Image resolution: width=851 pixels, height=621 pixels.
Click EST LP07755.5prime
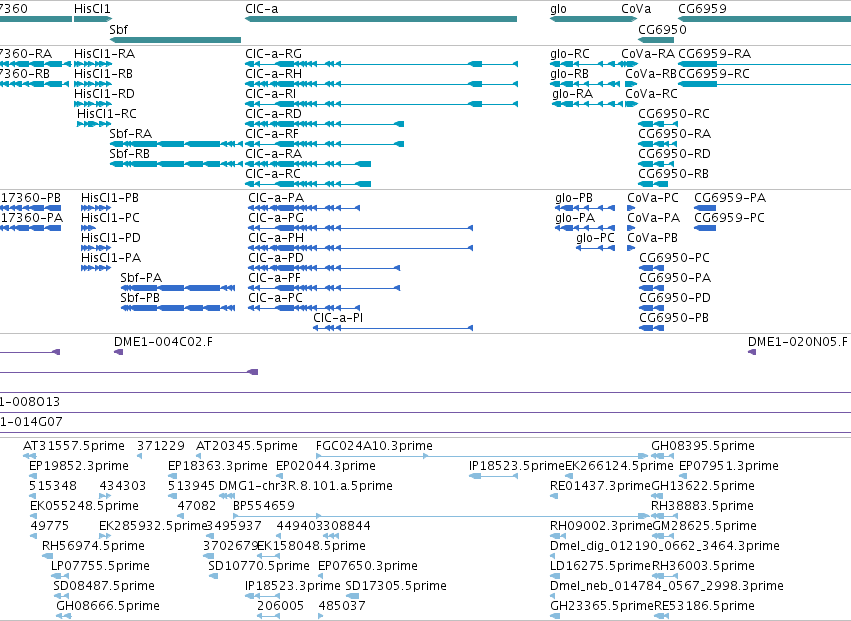coord(100,566)
